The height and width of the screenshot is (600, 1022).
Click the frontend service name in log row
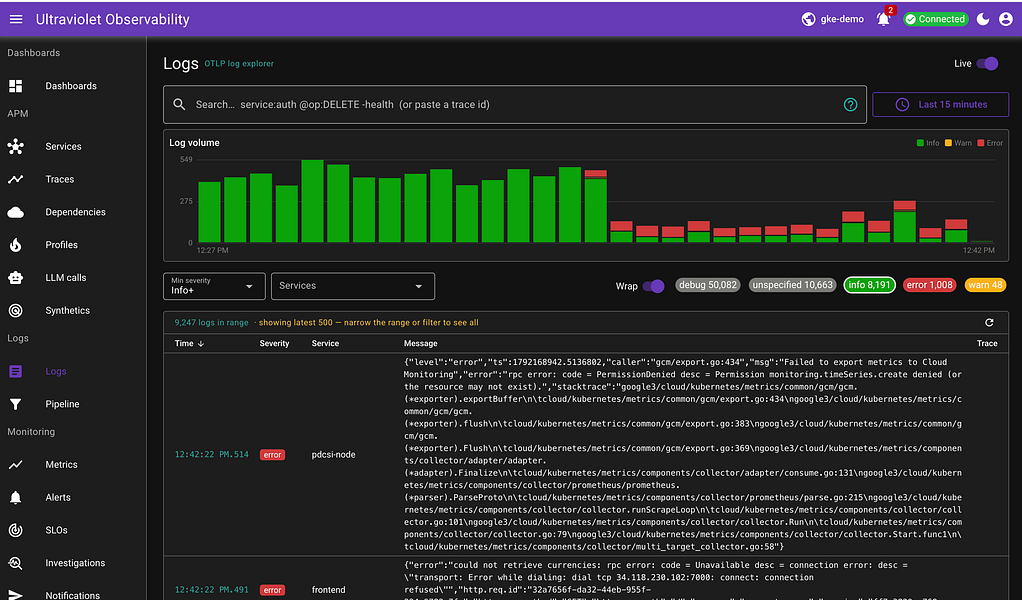click(328, 590)
